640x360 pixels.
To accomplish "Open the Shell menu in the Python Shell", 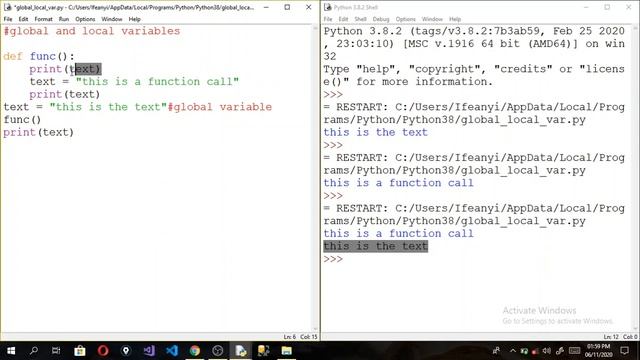I will 360,19.
